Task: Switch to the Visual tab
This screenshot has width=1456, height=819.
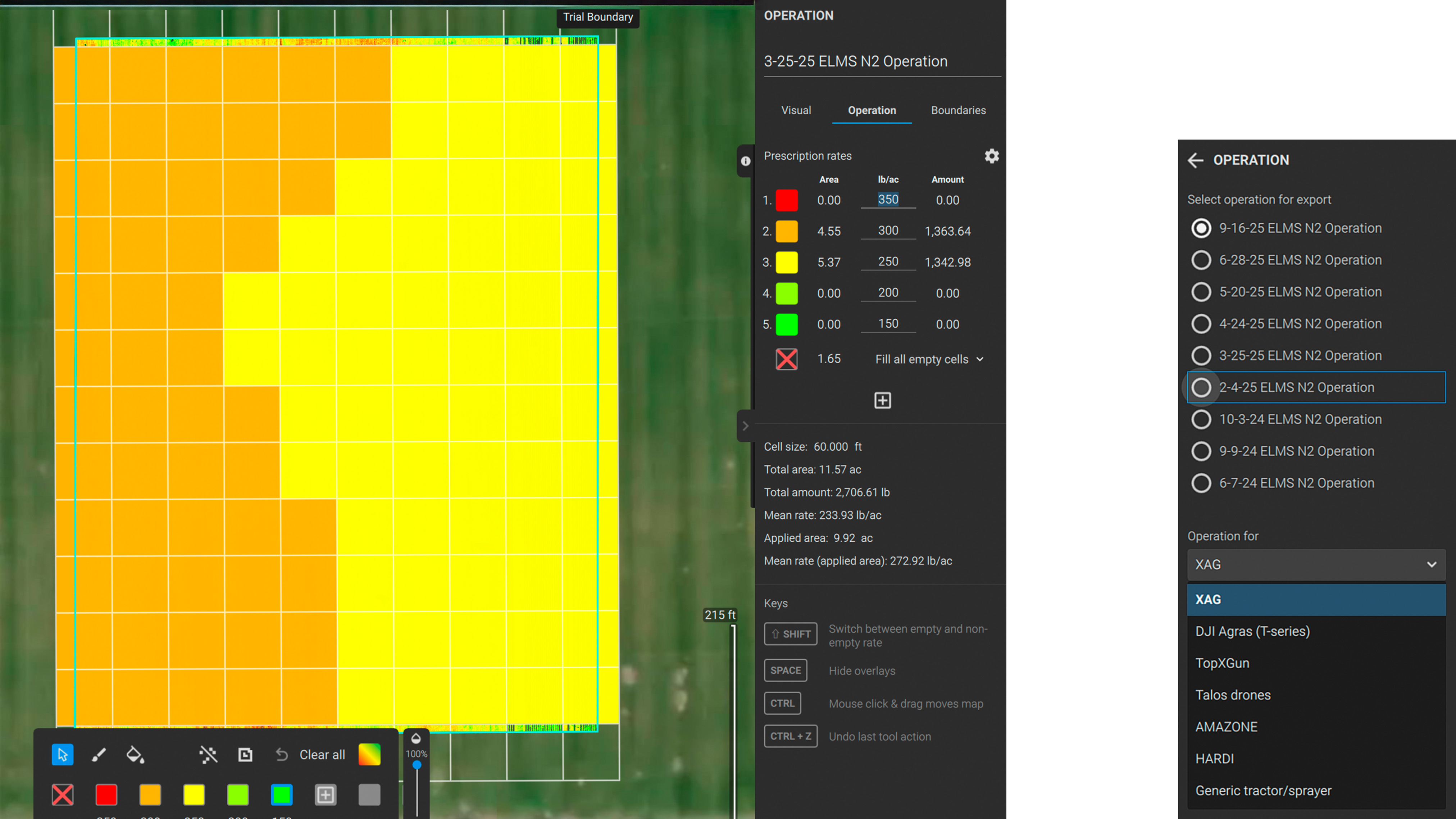Action: coord(796,110)
